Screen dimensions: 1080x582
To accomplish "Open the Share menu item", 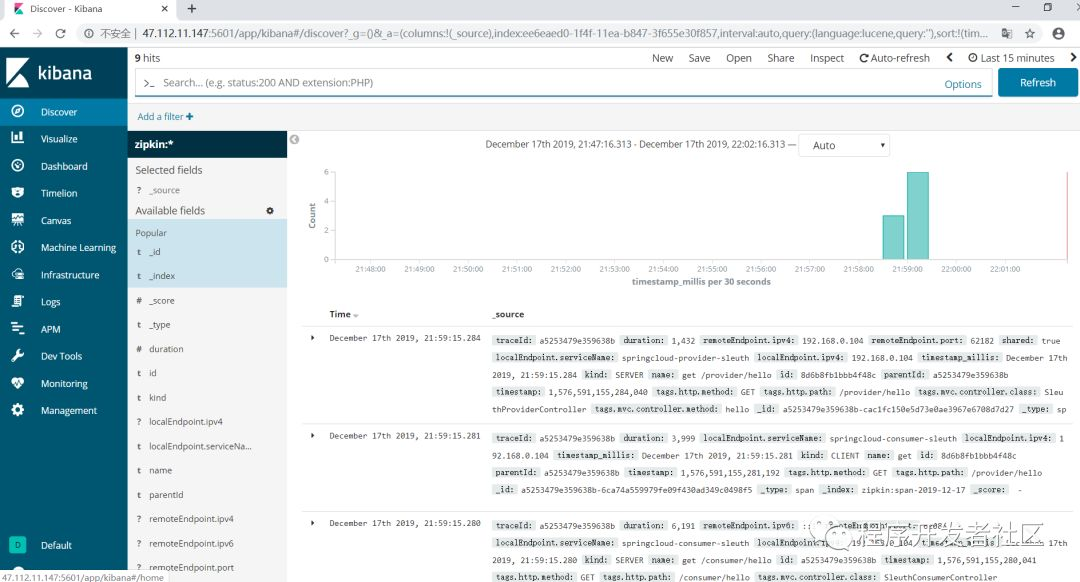I will (780, 58).
